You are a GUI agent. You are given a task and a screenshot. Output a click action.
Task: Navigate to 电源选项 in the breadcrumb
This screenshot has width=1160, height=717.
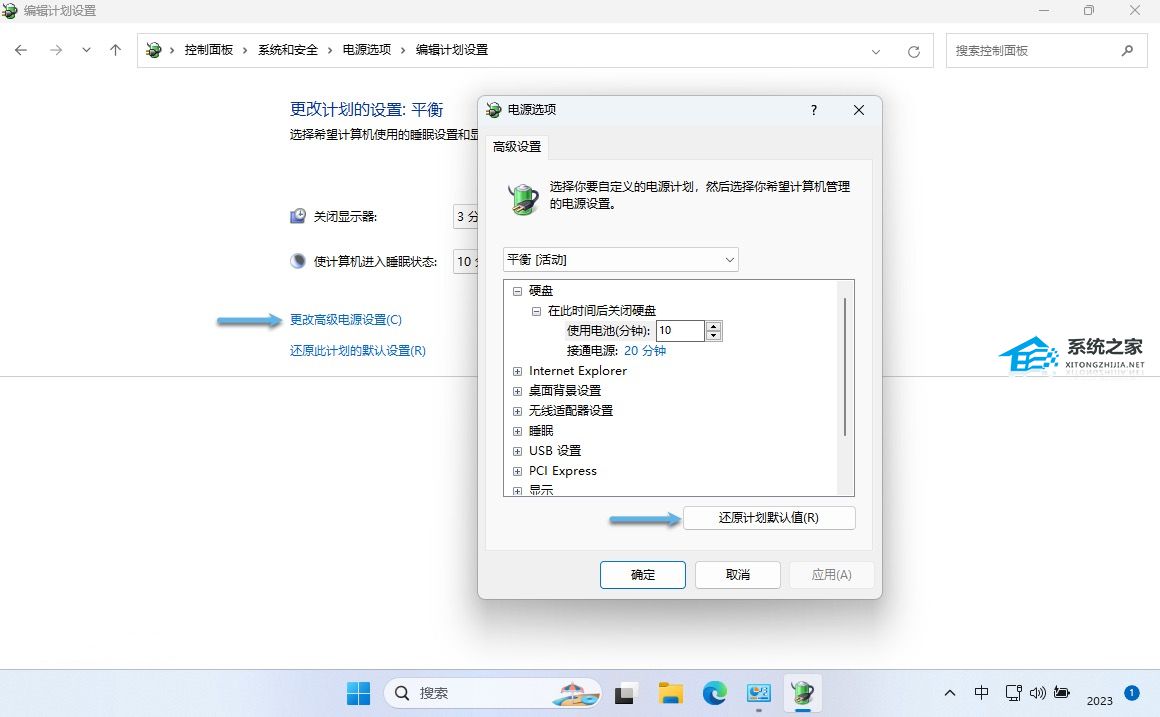(366, 50)
